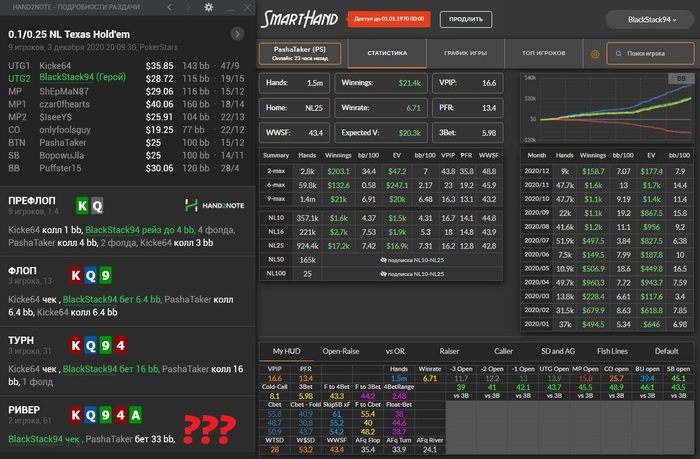Viewport: 700px width, 459px height.
Task: Toggle the BB chart unit button
Action: tap(681, 79)
